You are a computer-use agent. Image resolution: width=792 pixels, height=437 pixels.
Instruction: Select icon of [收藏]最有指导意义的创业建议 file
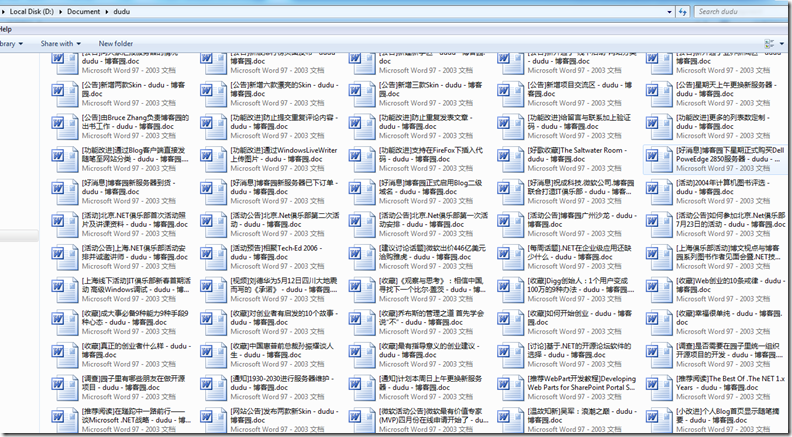pyautogui.click(x=362, y=356)
